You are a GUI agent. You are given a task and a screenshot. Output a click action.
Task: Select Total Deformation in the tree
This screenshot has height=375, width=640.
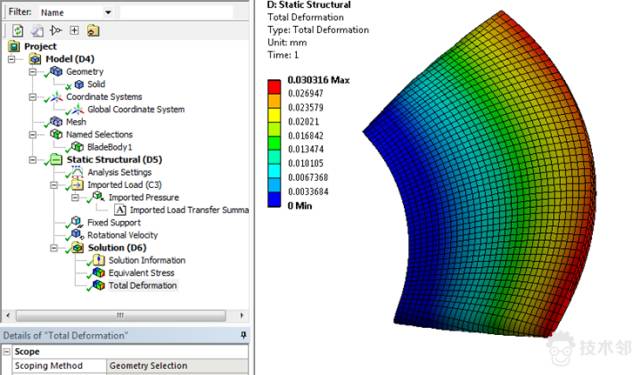142,285
